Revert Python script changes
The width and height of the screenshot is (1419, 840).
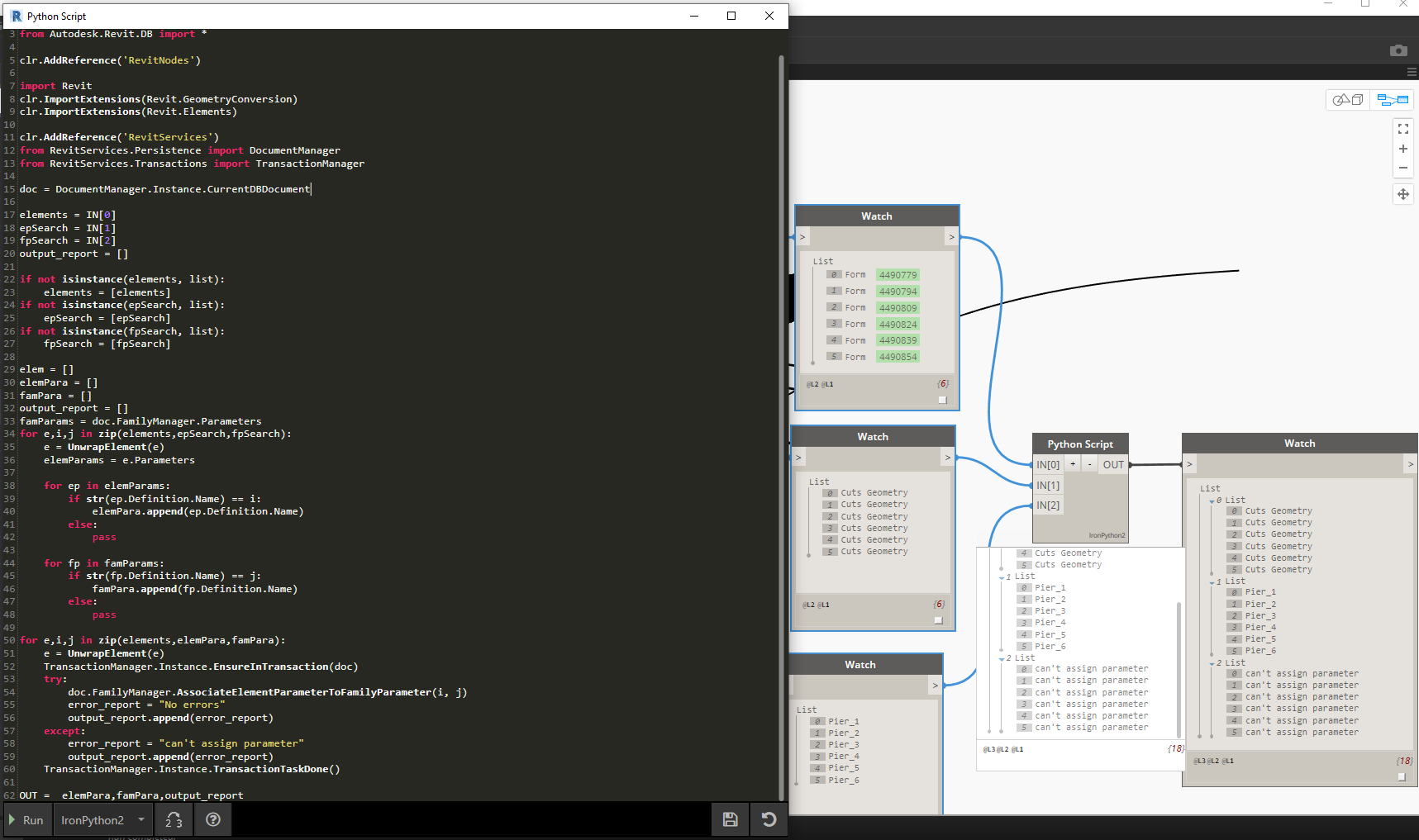[769, 819]
